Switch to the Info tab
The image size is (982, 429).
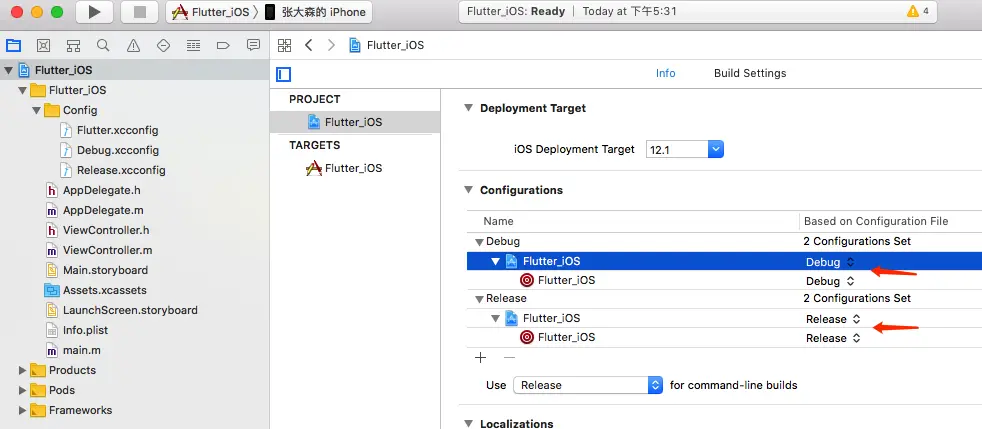click(x=665, y=73)
